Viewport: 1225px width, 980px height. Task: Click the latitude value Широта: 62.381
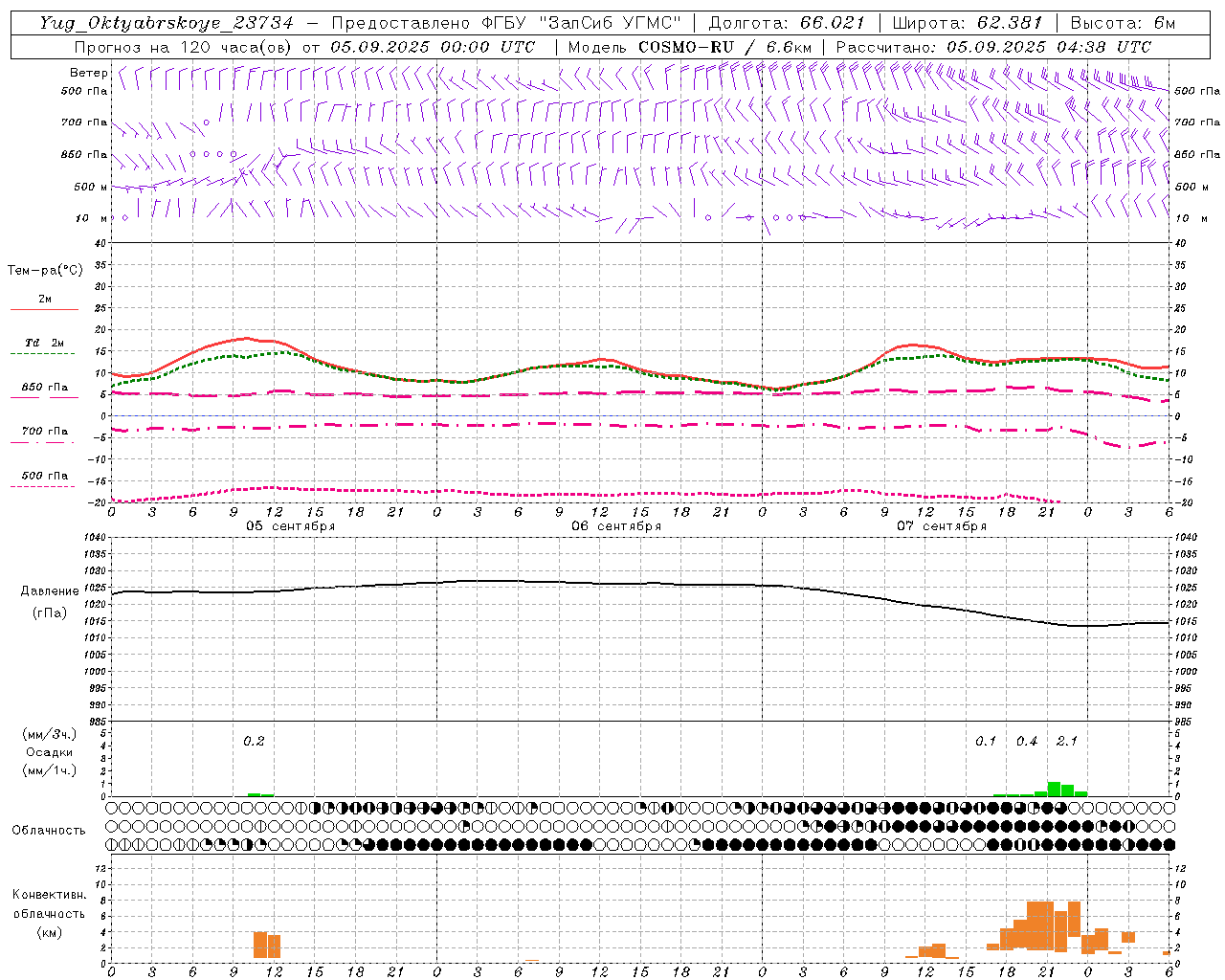tap(968, 23)
